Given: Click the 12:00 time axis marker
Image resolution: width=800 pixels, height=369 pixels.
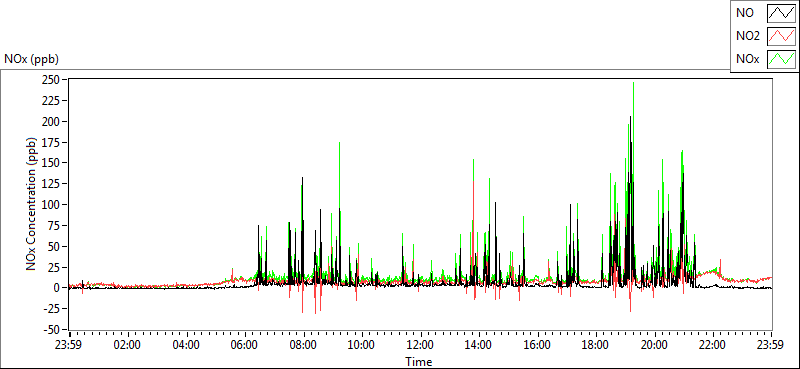Looking at the screenshot, I should click(420, 345).
